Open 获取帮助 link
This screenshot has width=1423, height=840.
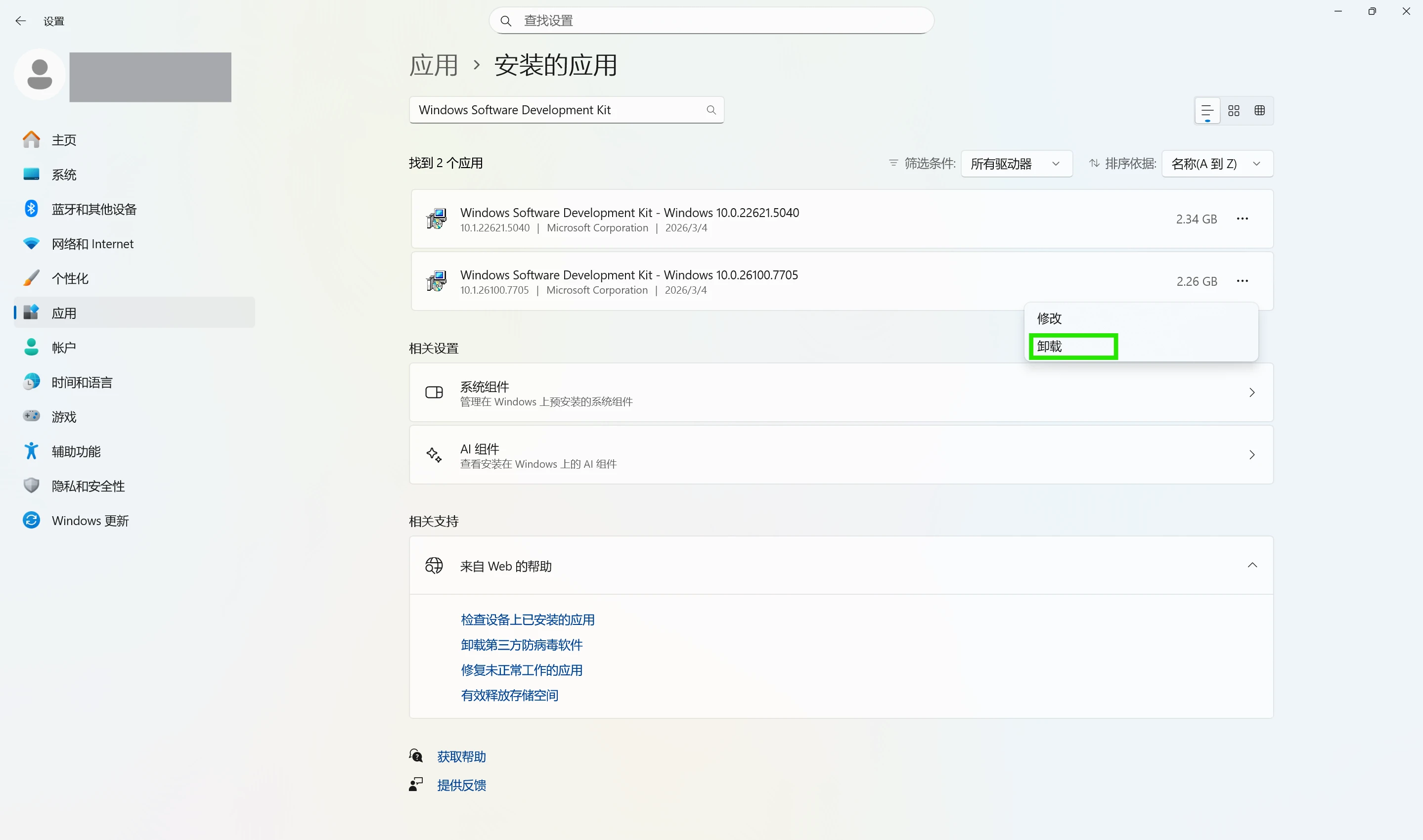461,757
